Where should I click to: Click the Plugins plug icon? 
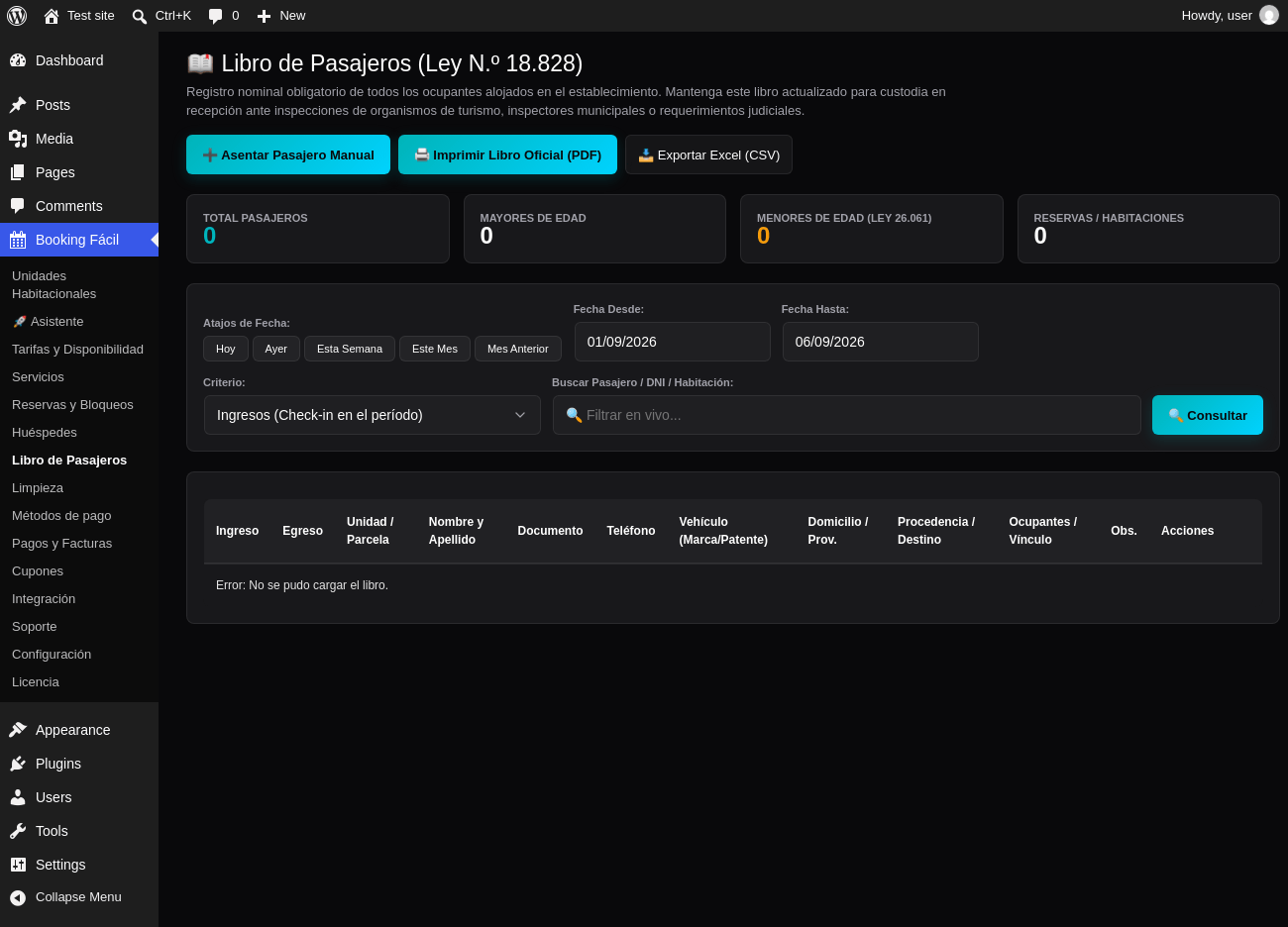18,764
